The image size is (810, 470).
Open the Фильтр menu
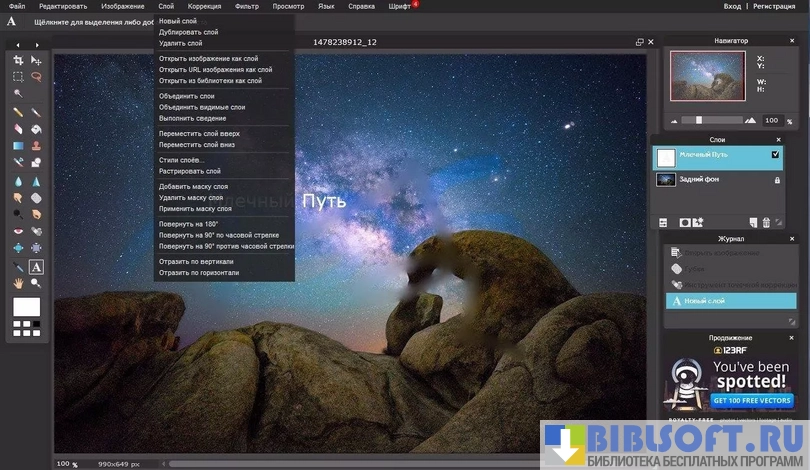[x=246, y=6]
